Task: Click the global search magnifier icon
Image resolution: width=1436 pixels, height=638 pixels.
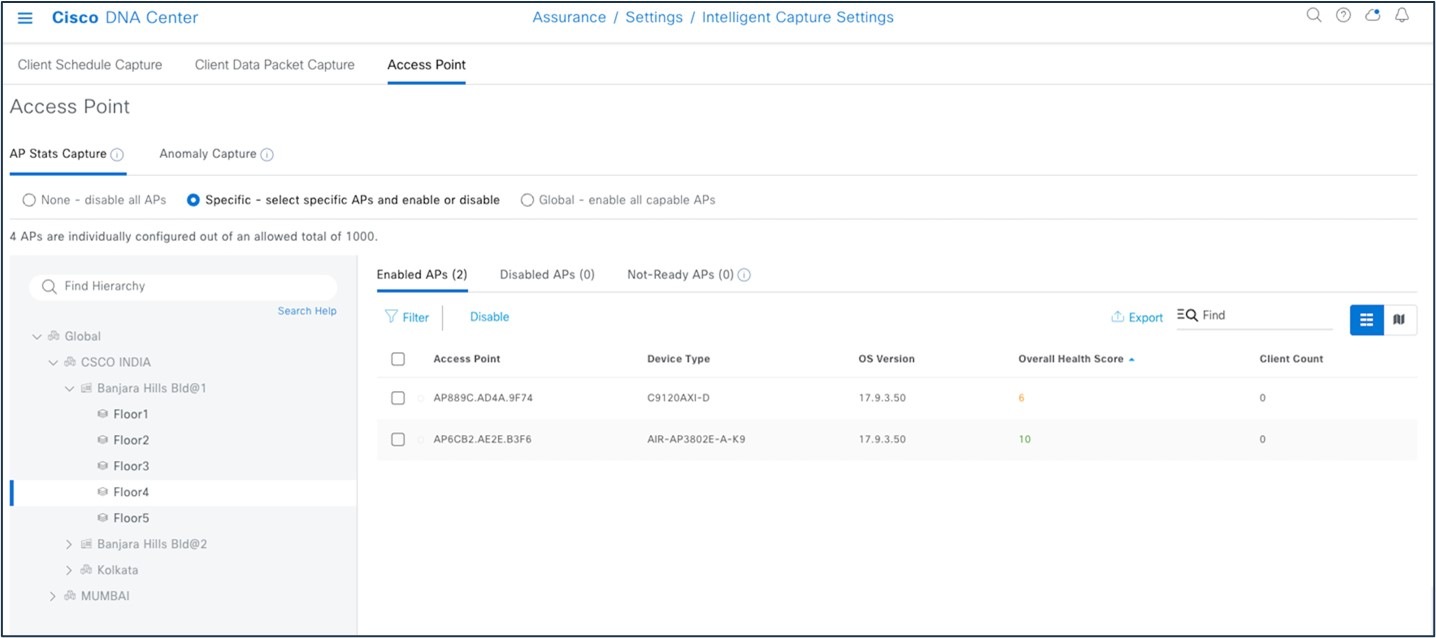Action: click(x=1313, y=16)
